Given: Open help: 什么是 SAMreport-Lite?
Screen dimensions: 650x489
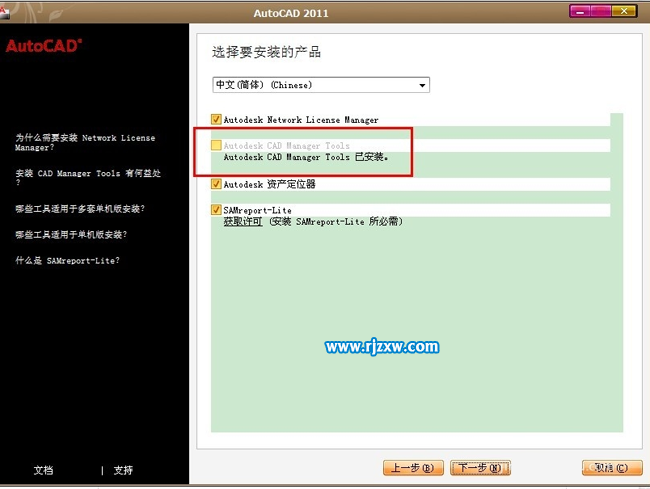Looking at the screenshot, I should (67, 261).
